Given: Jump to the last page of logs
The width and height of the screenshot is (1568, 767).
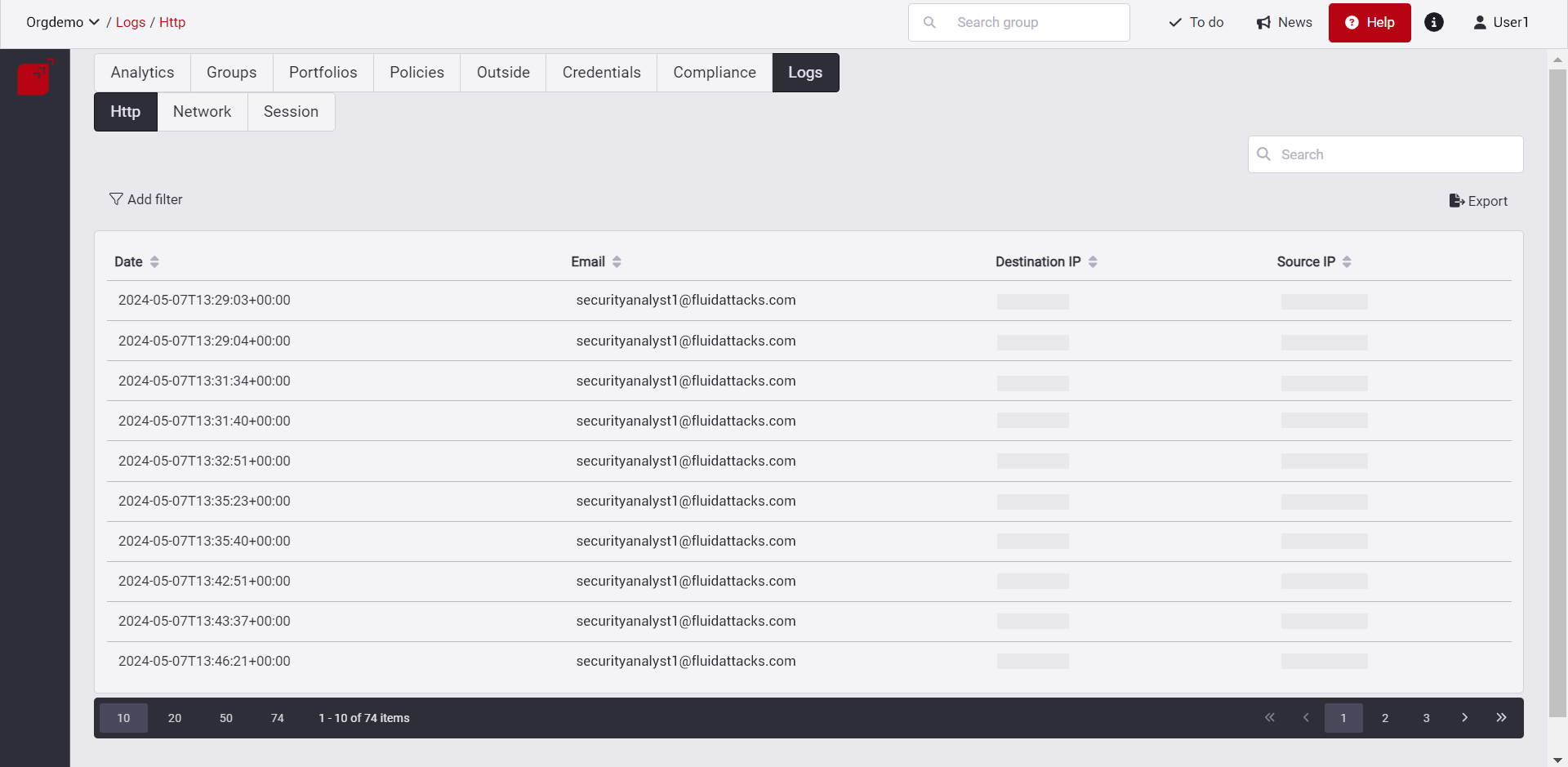Looking at the screenshot, I should [1501, 718].
